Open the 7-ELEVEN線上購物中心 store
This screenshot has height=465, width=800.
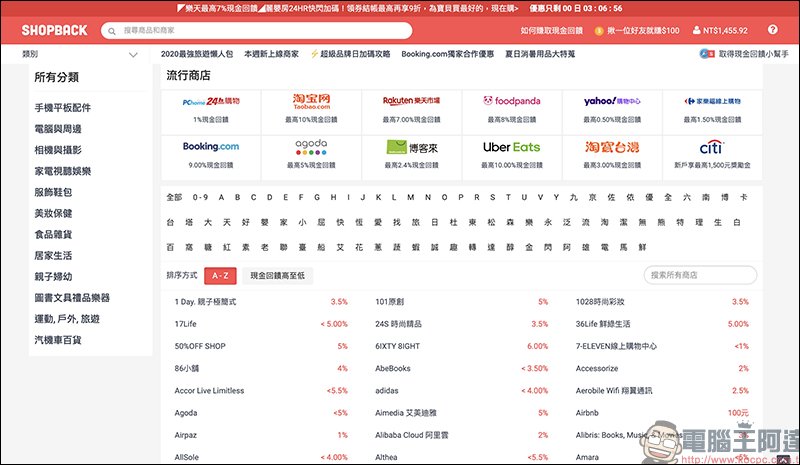pyautogui.click(x=662, y=346)
